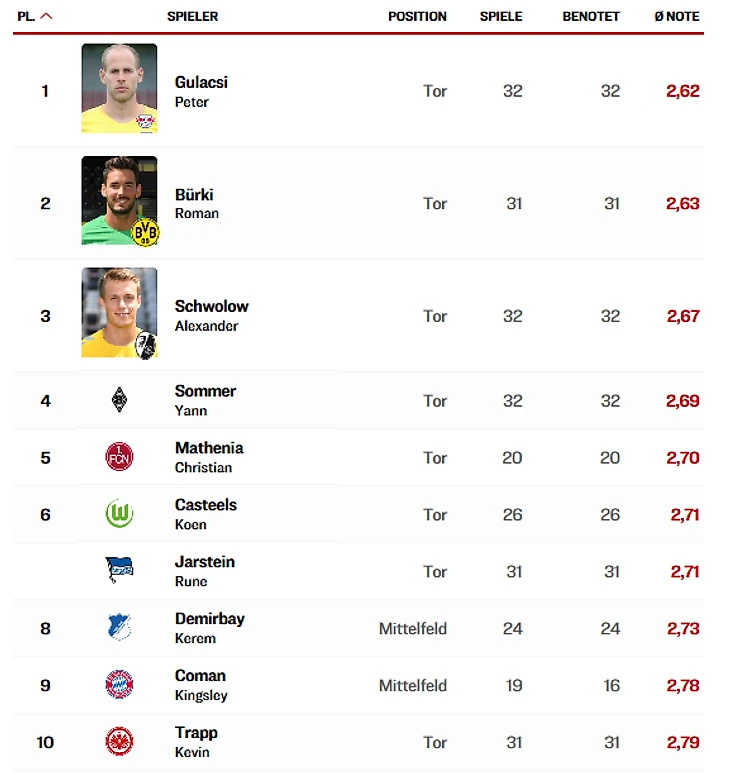Image resolution: width=730 pixels, height=773 pixels.
Task: Open Peter Gulacsi's player photo
Action: pos(119,88)
